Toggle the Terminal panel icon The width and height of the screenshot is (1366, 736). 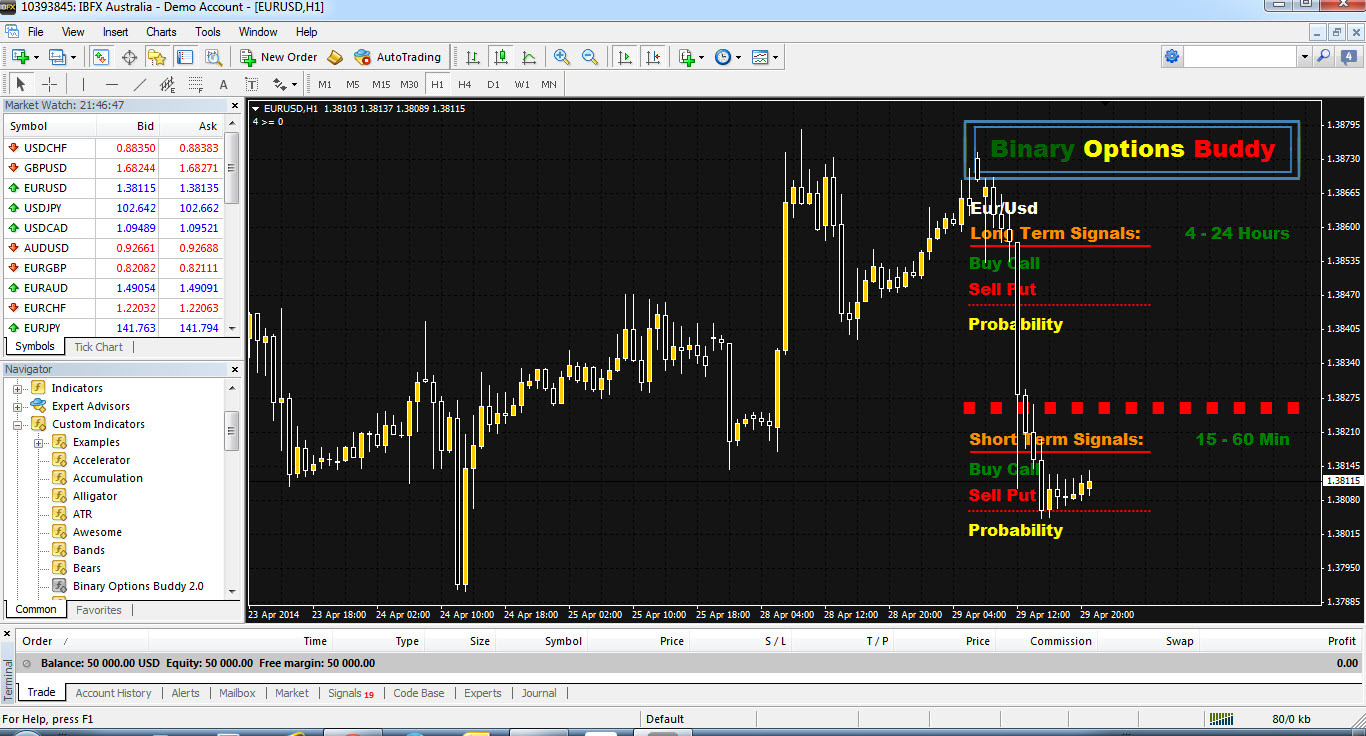185,57
